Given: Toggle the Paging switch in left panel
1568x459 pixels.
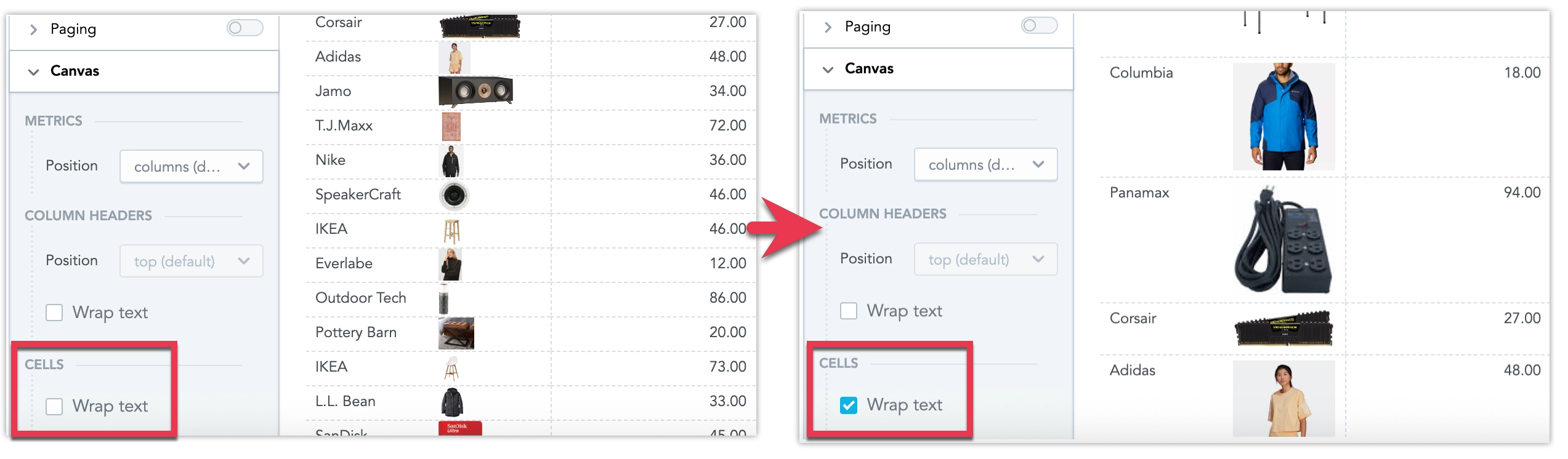Looking at the screenshot, I should (x=244, y=28).
